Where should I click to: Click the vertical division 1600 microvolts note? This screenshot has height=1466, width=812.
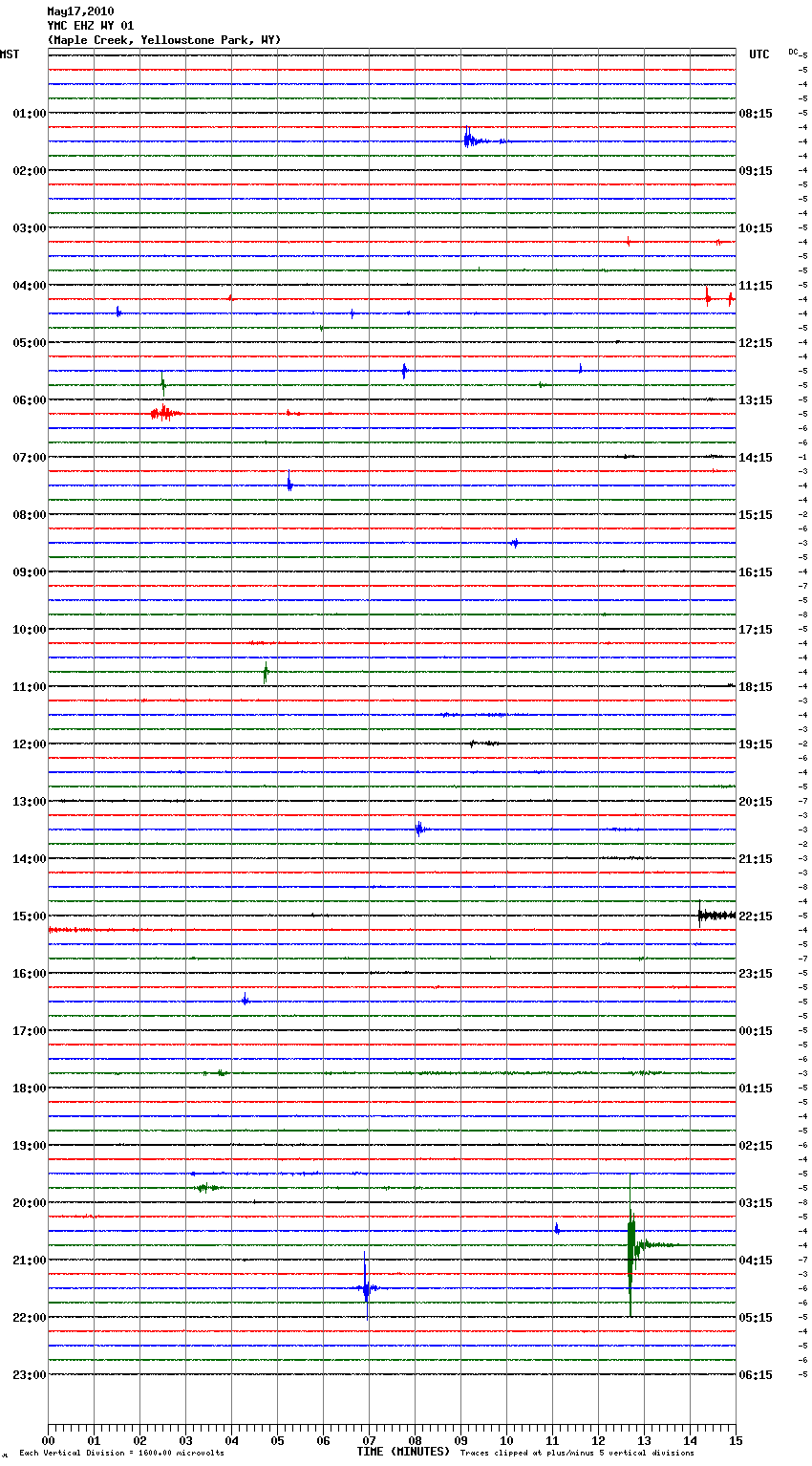[121, 1453]
